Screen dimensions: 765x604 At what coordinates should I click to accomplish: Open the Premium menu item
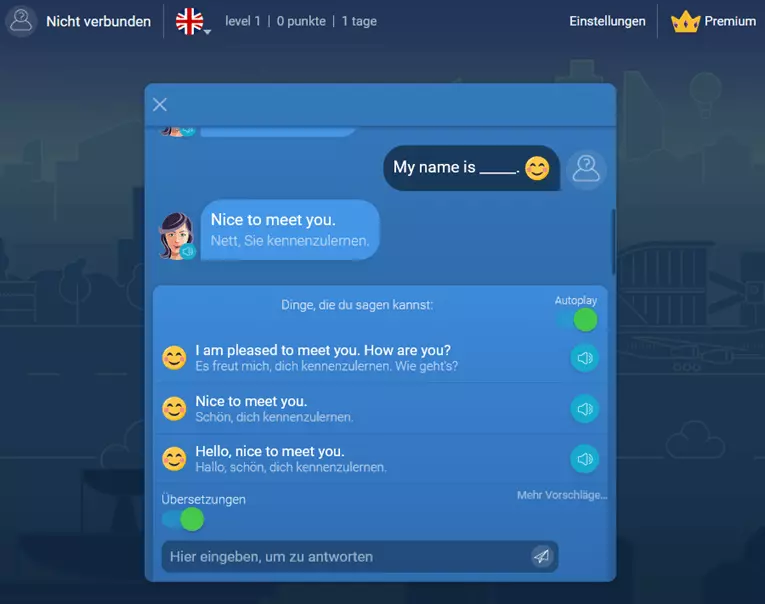730,21
